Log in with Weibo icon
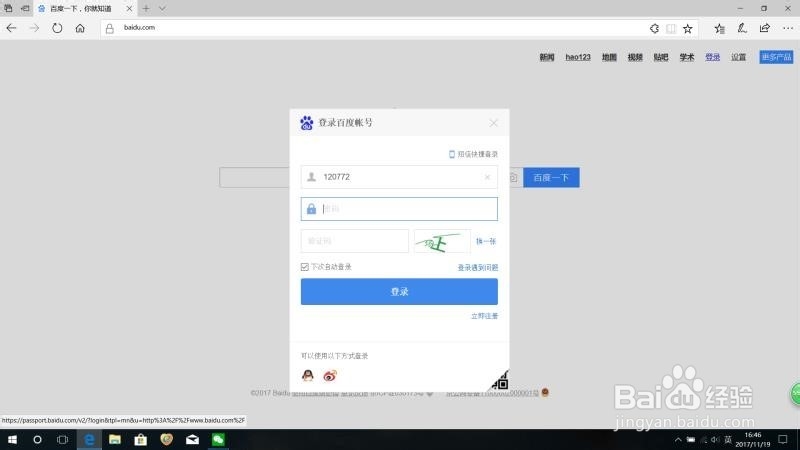The image size is (800, 450). click(330, 376)
